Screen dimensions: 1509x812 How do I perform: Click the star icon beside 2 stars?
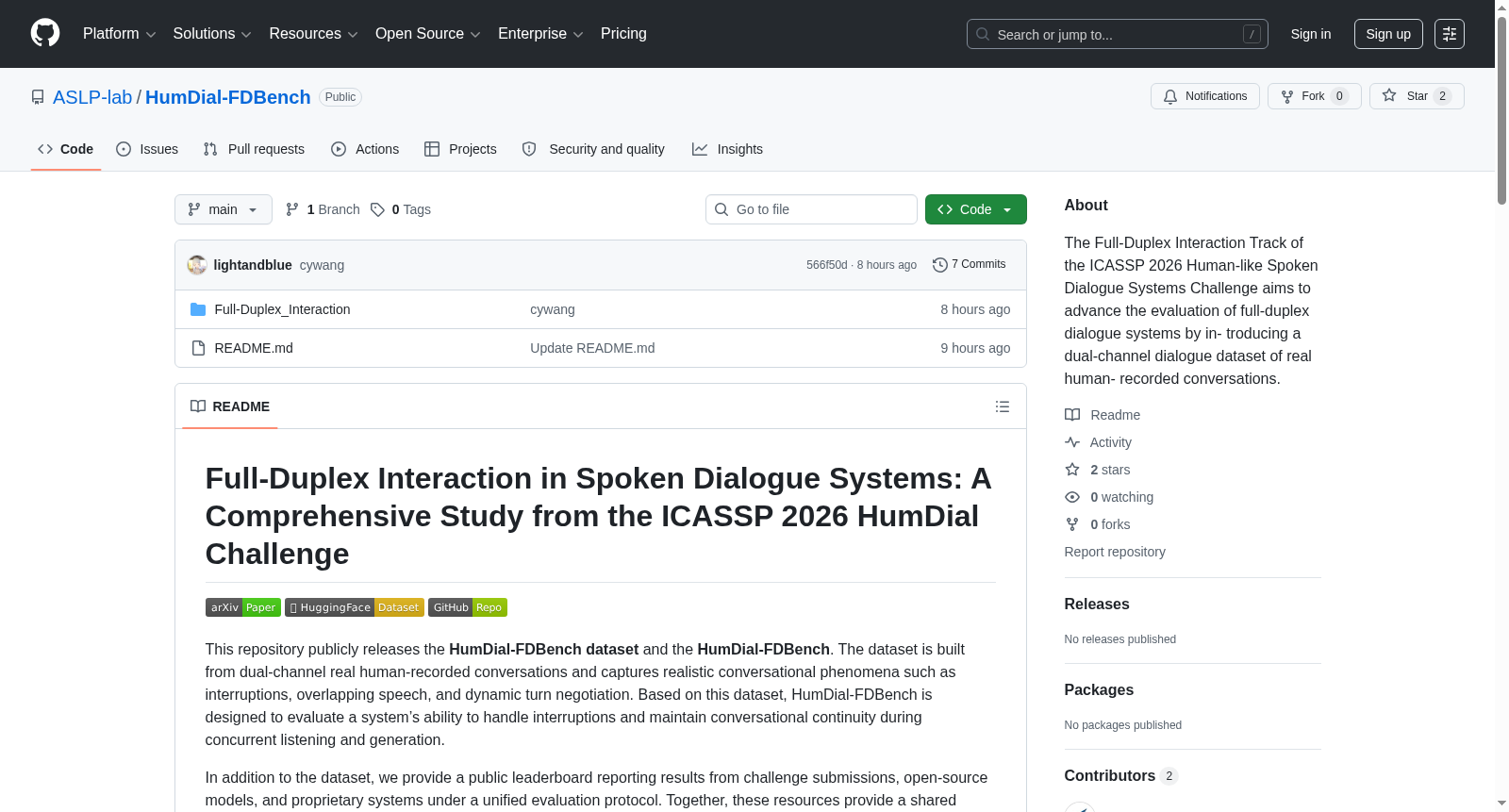point(1072,470)
